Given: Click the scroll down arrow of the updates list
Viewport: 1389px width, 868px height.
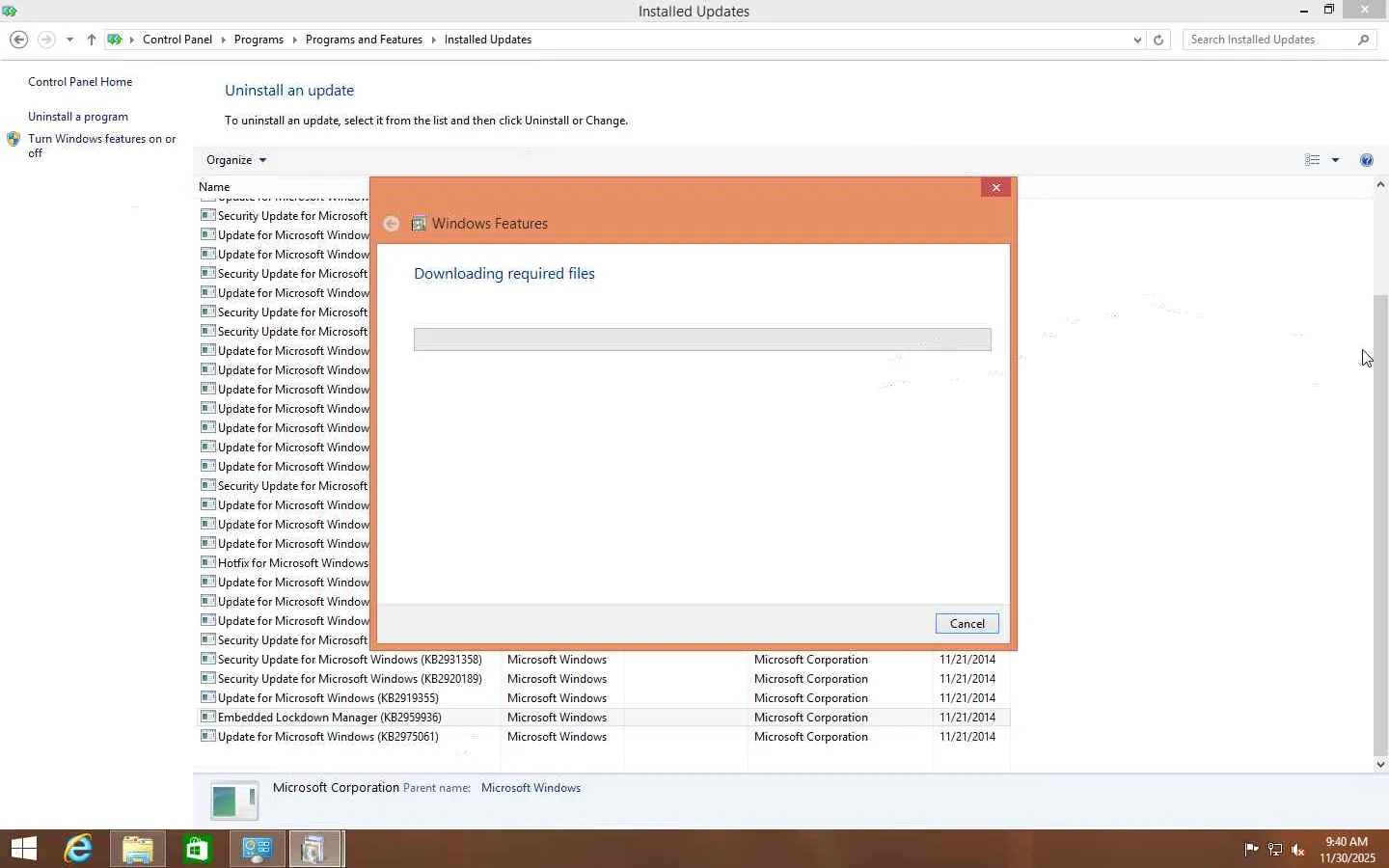Looking at the screenshot, I should pyautogui.click(x=1380, y=764).
